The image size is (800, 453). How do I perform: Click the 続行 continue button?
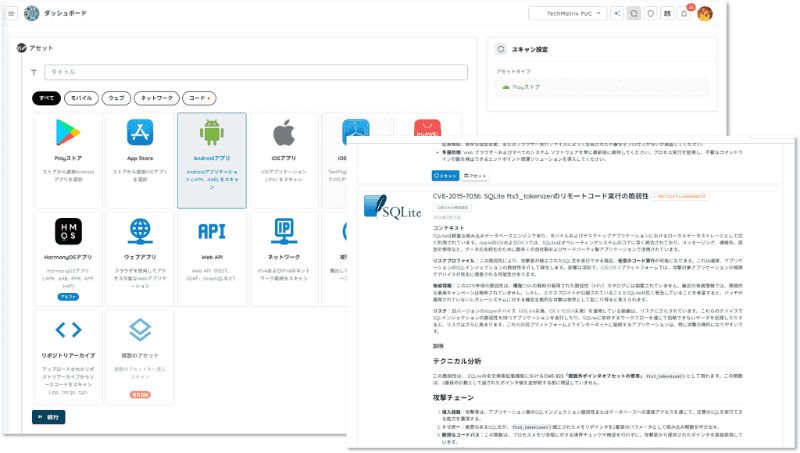point(48,417)
